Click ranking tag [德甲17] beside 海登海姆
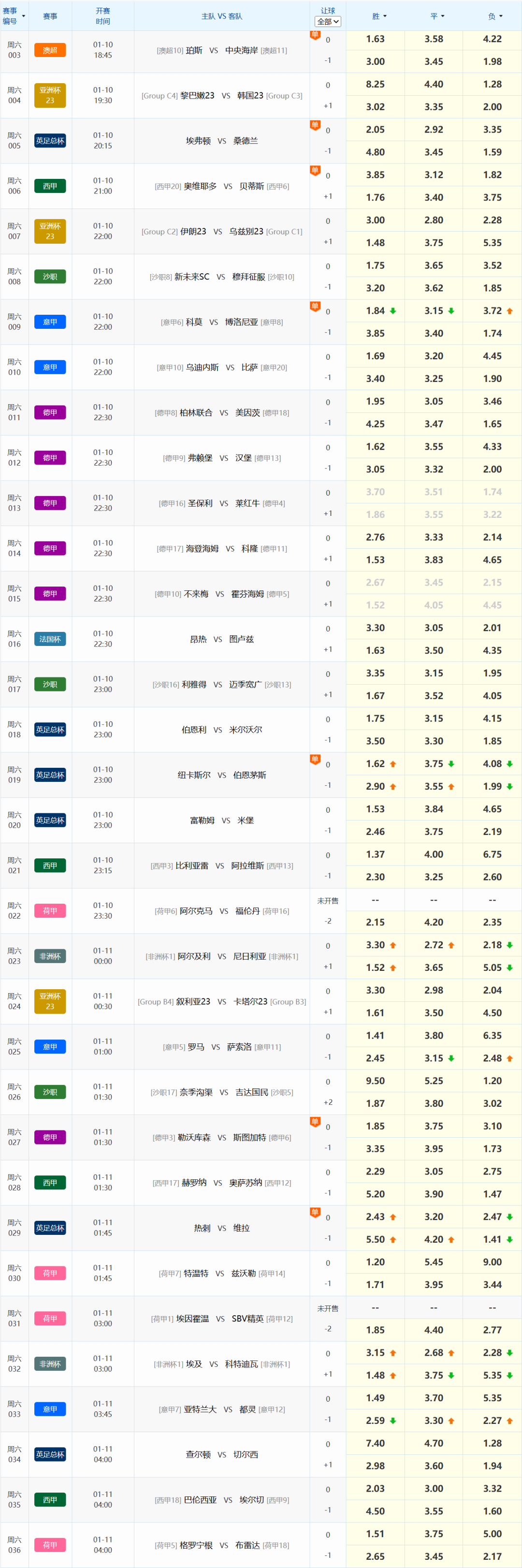Viewport: 522px width, 1568px height. (170, 548)
